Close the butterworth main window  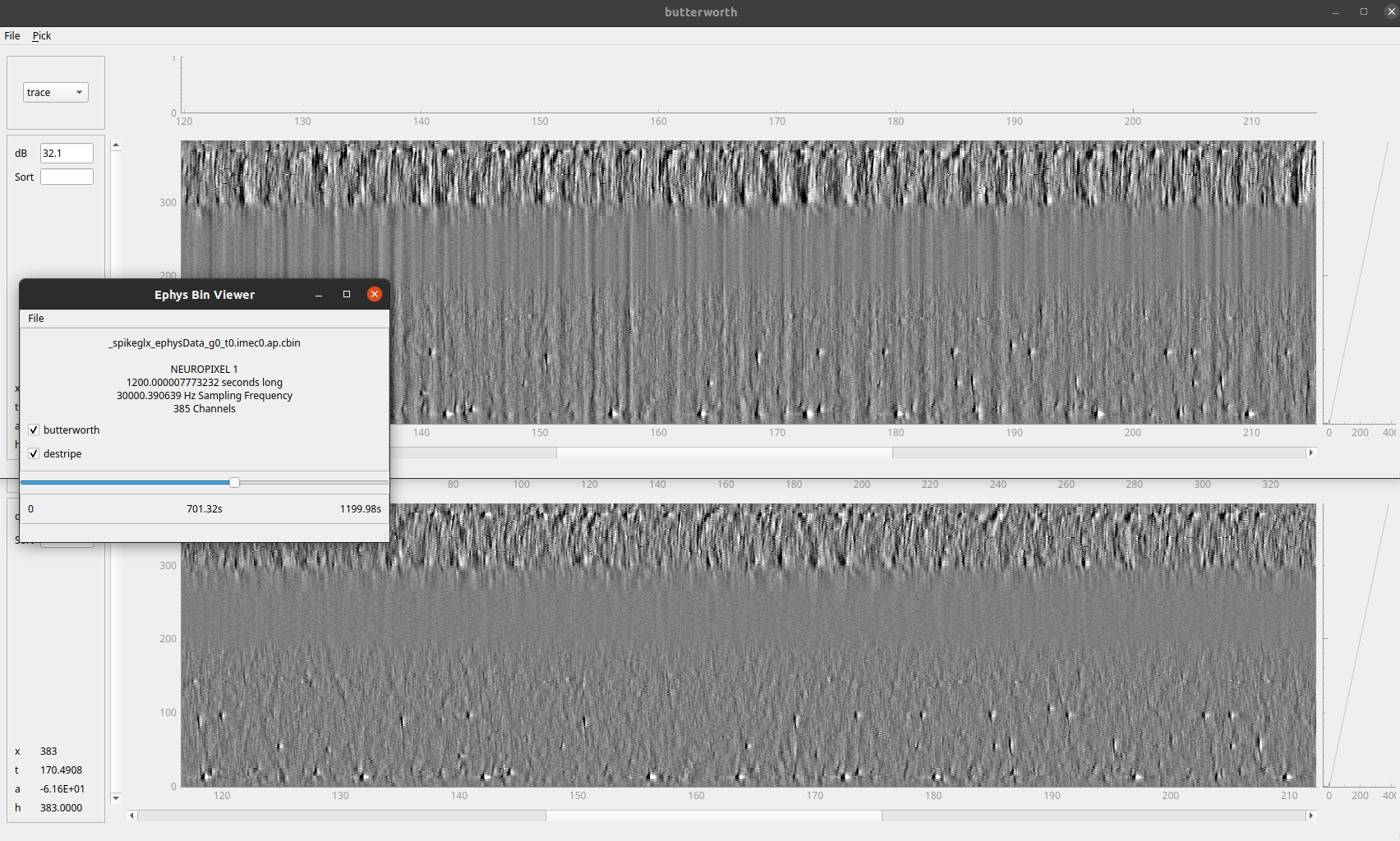[1391, 11]
